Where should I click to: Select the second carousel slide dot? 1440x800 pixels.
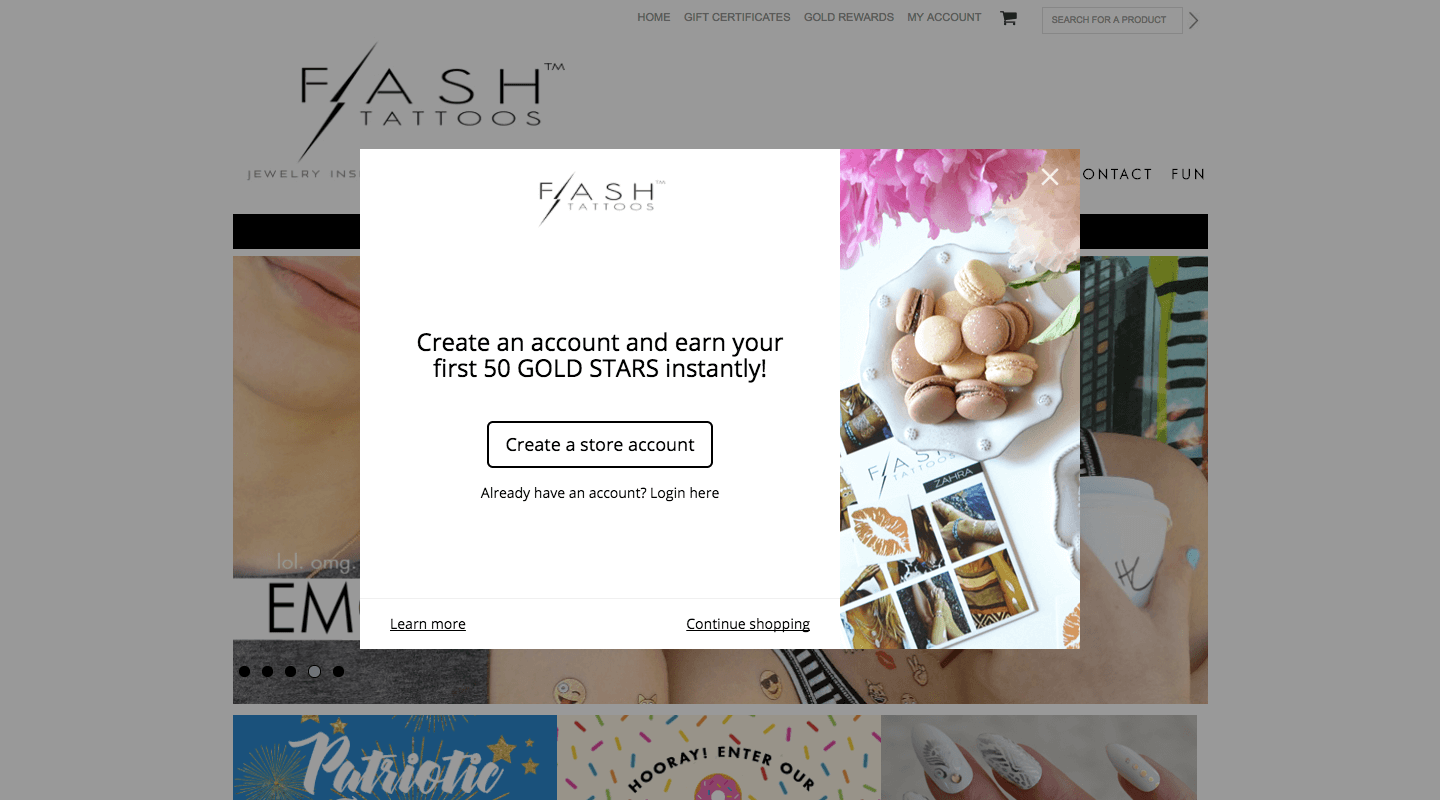point(267,671)
